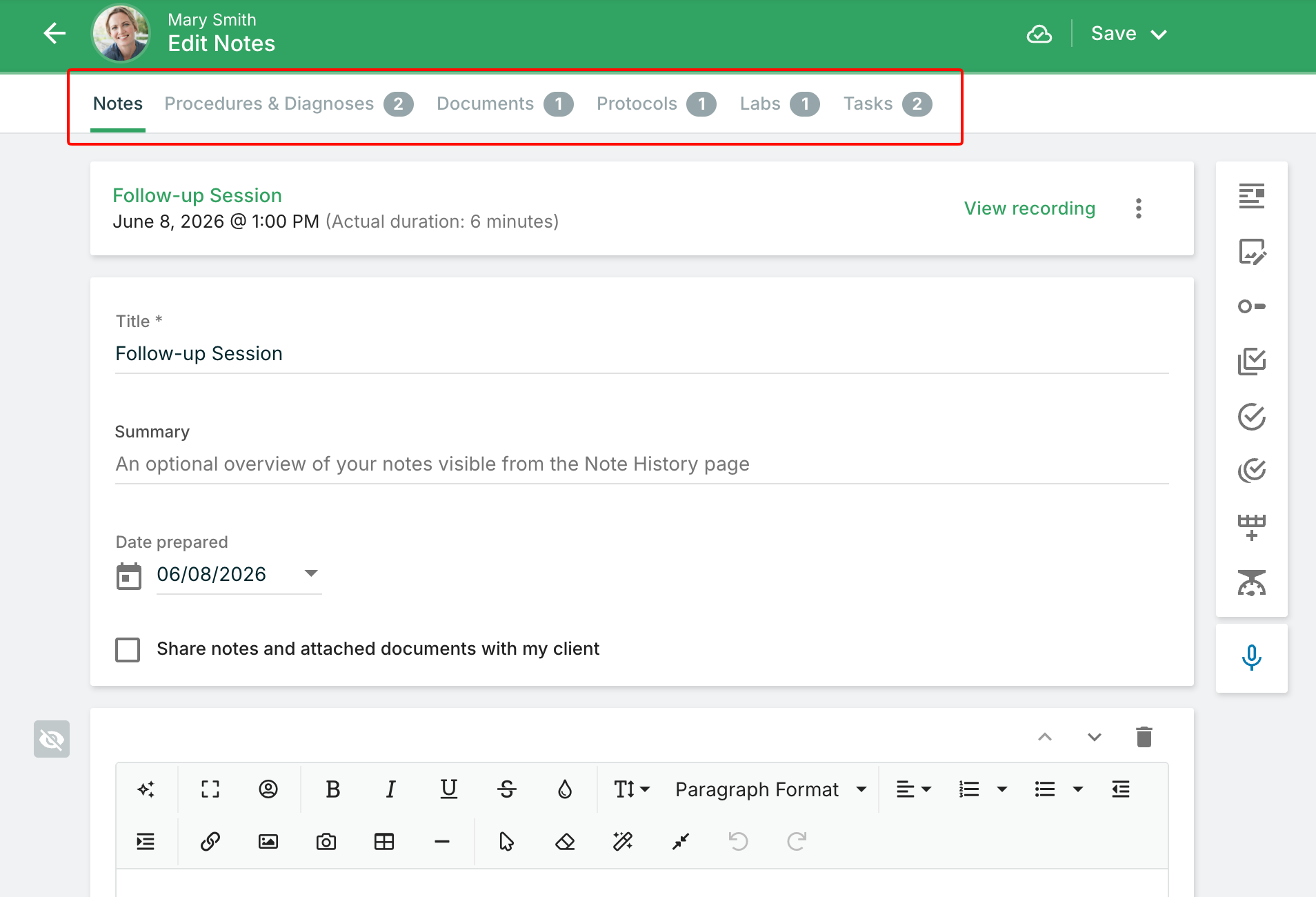Toggle fullscreen editor mode
Image resolution: width=1316 pixels, height=897 pixels.
pyautogui.click(x=210, y=789)
